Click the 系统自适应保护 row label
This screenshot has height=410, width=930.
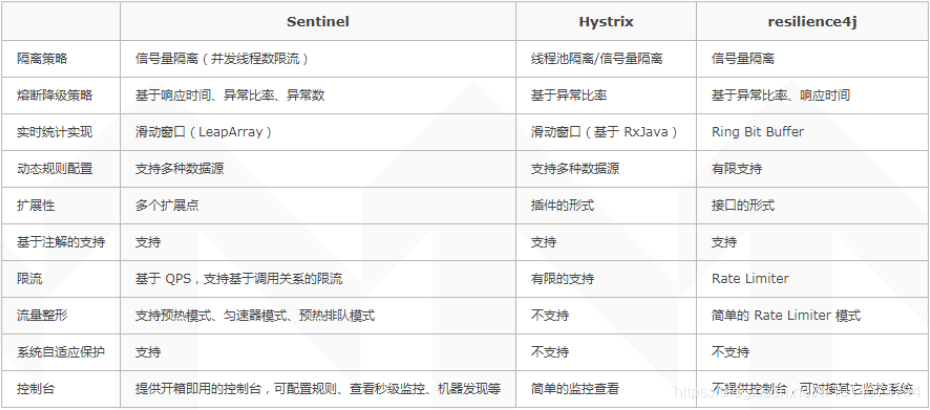(61, 352)
